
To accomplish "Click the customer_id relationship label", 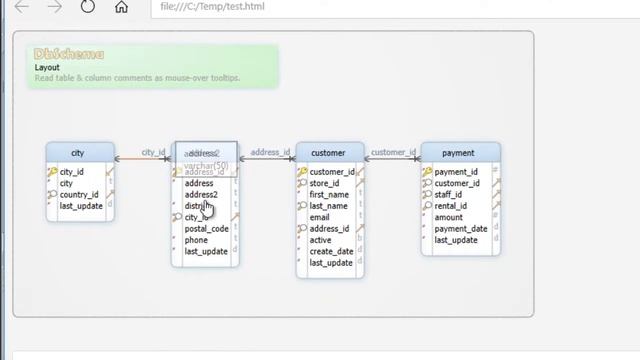I will click(x=393, y=152).
